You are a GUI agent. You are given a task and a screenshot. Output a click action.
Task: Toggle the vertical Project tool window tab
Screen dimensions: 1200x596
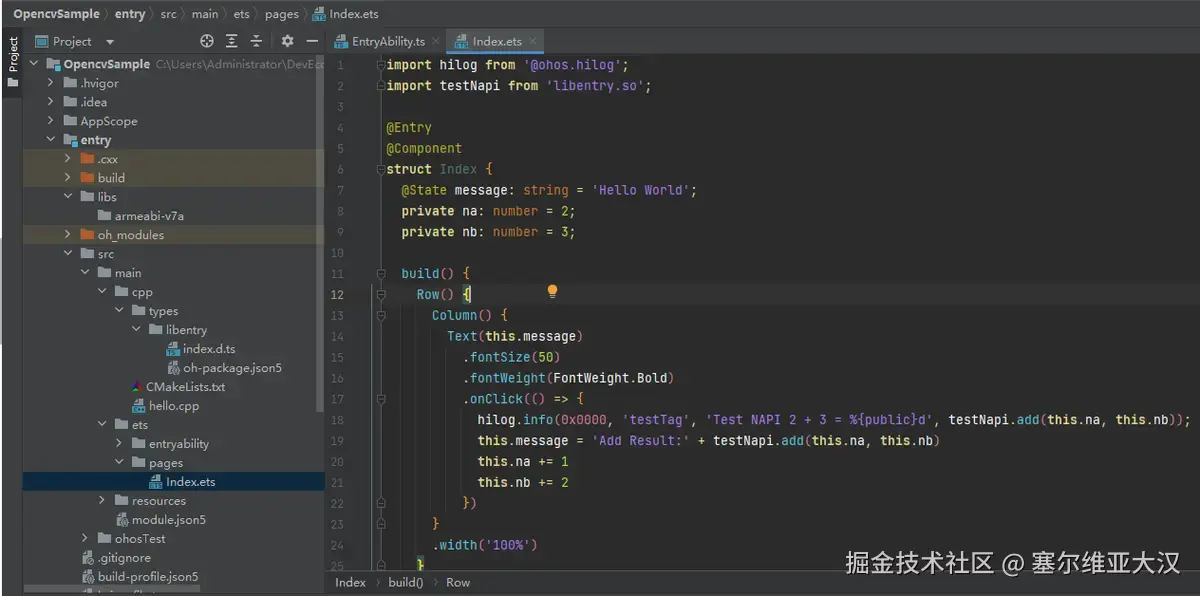(13, 62)
